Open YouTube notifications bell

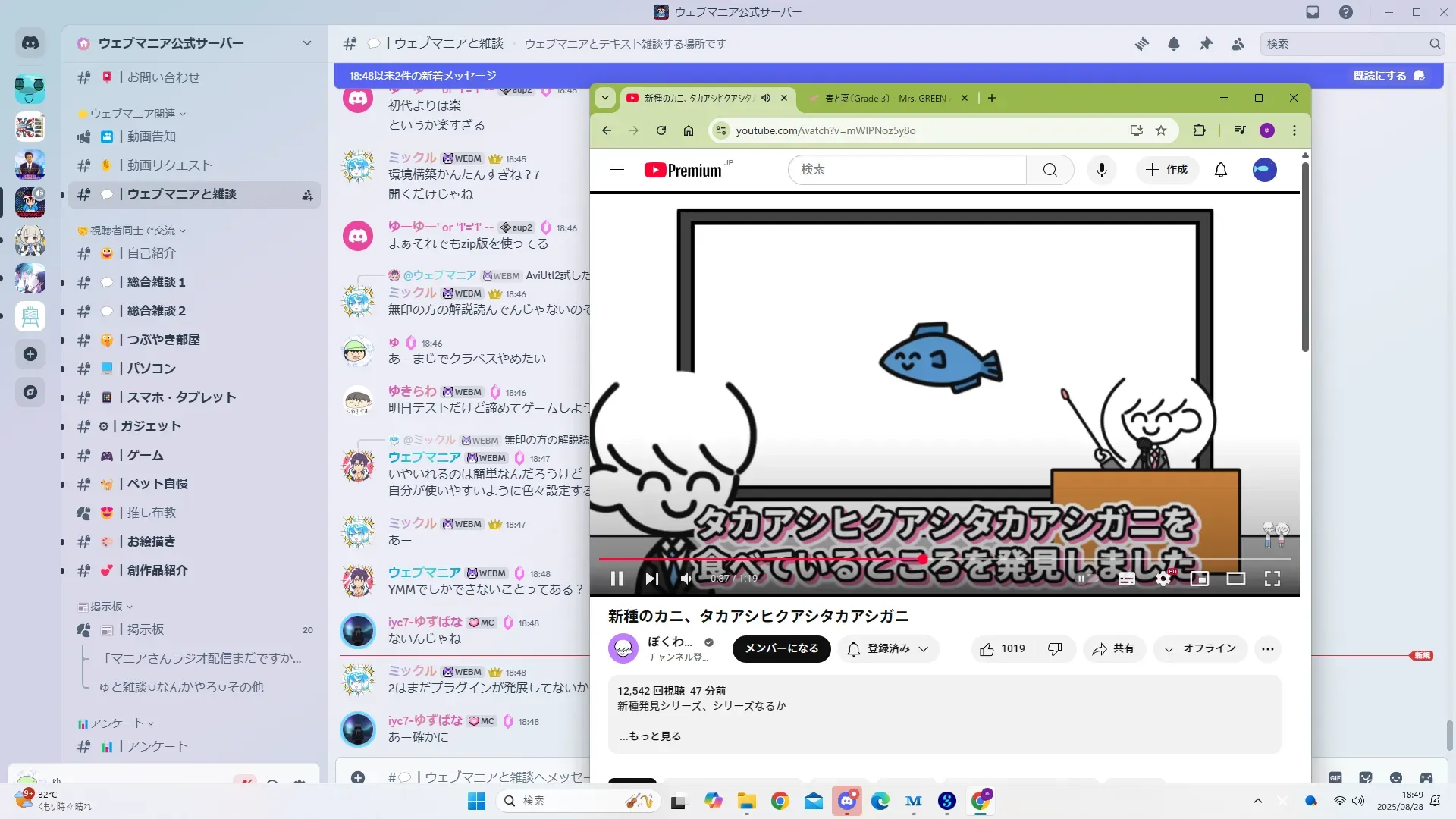point(1220,170)
